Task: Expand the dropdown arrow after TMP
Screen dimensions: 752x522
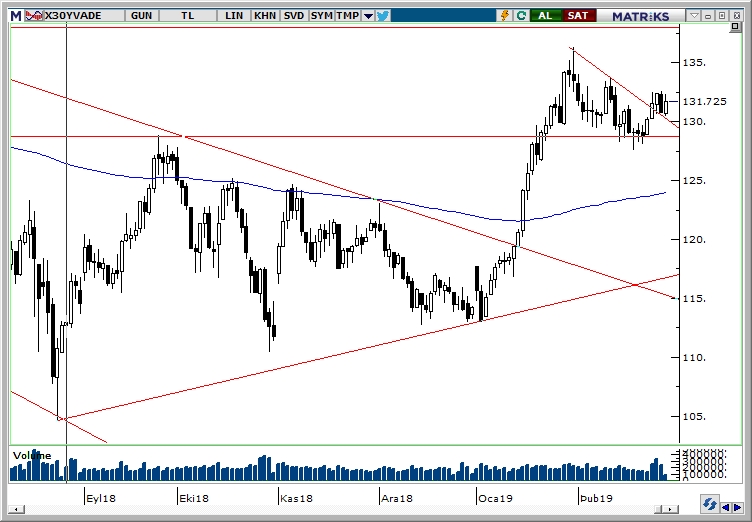Action: pos(368,16)
